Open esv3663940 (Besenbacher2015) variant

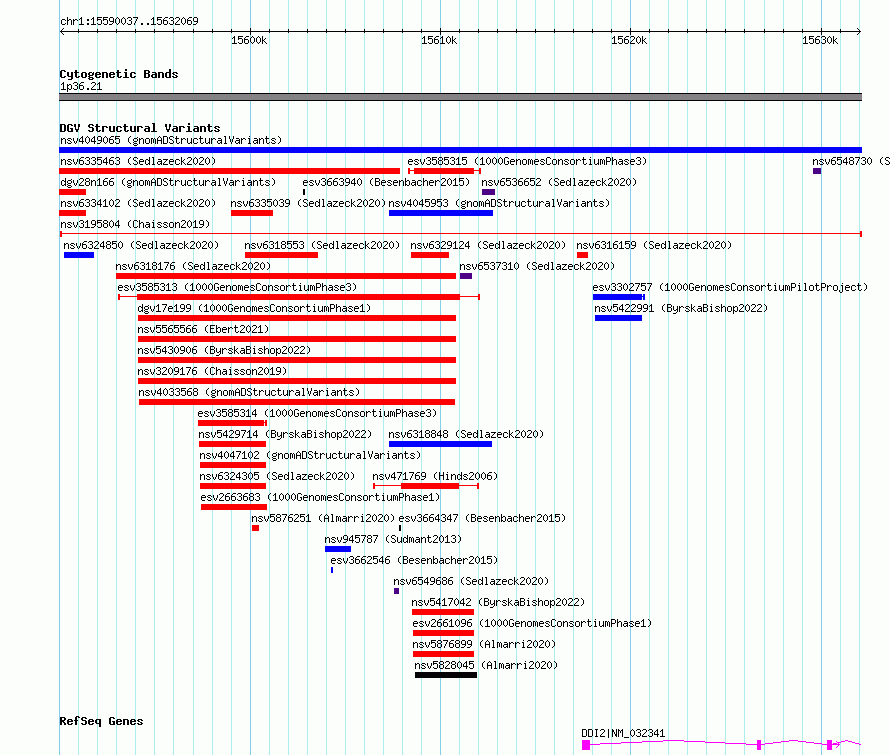tap(386, 182)
